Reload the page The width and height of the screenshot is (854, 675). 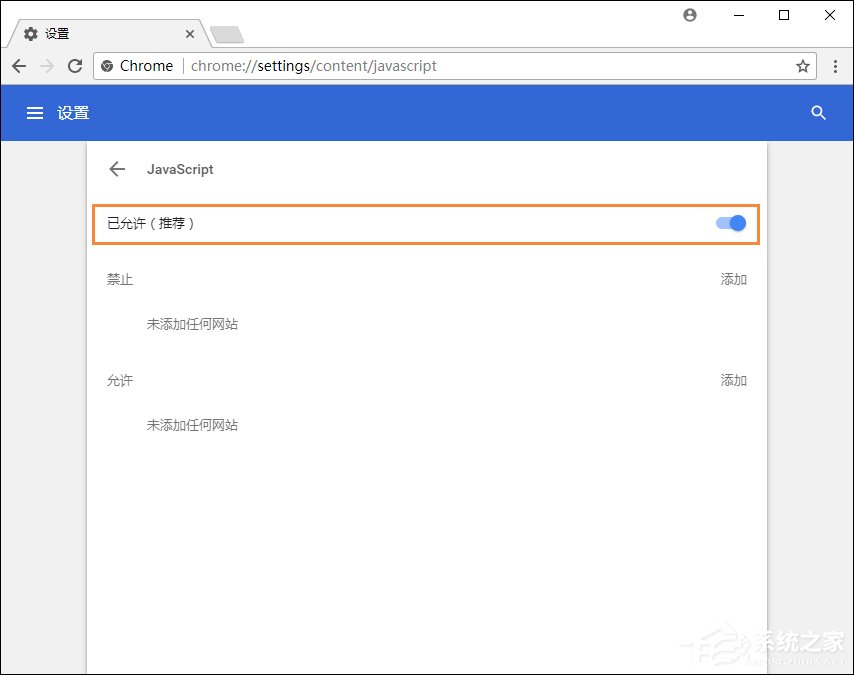[74, 66]
